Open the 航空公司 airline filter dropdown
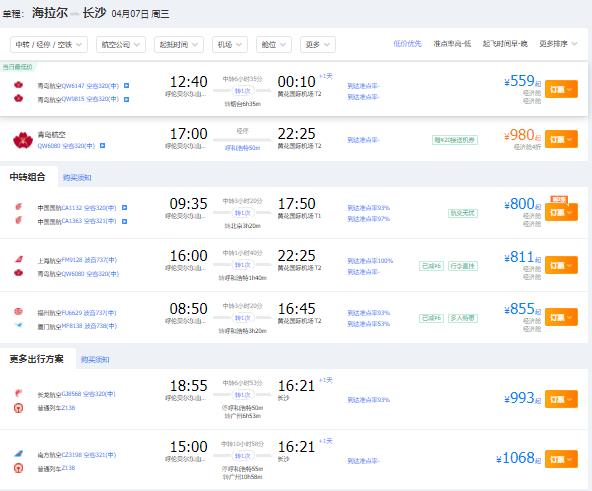 (x=121, y=45)
